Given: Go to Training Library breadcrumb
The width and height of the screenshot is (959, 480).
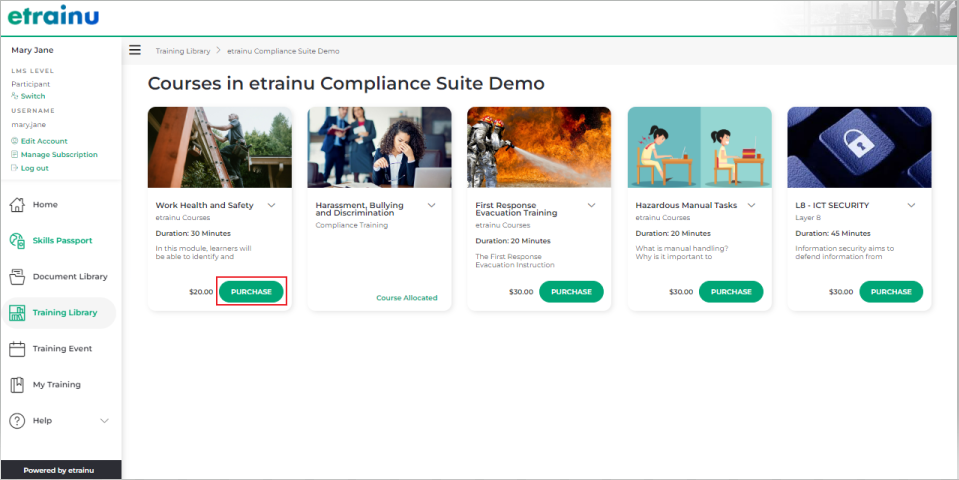Looking at the screenshot, I should pyautogui.click(x=182, y=51).
